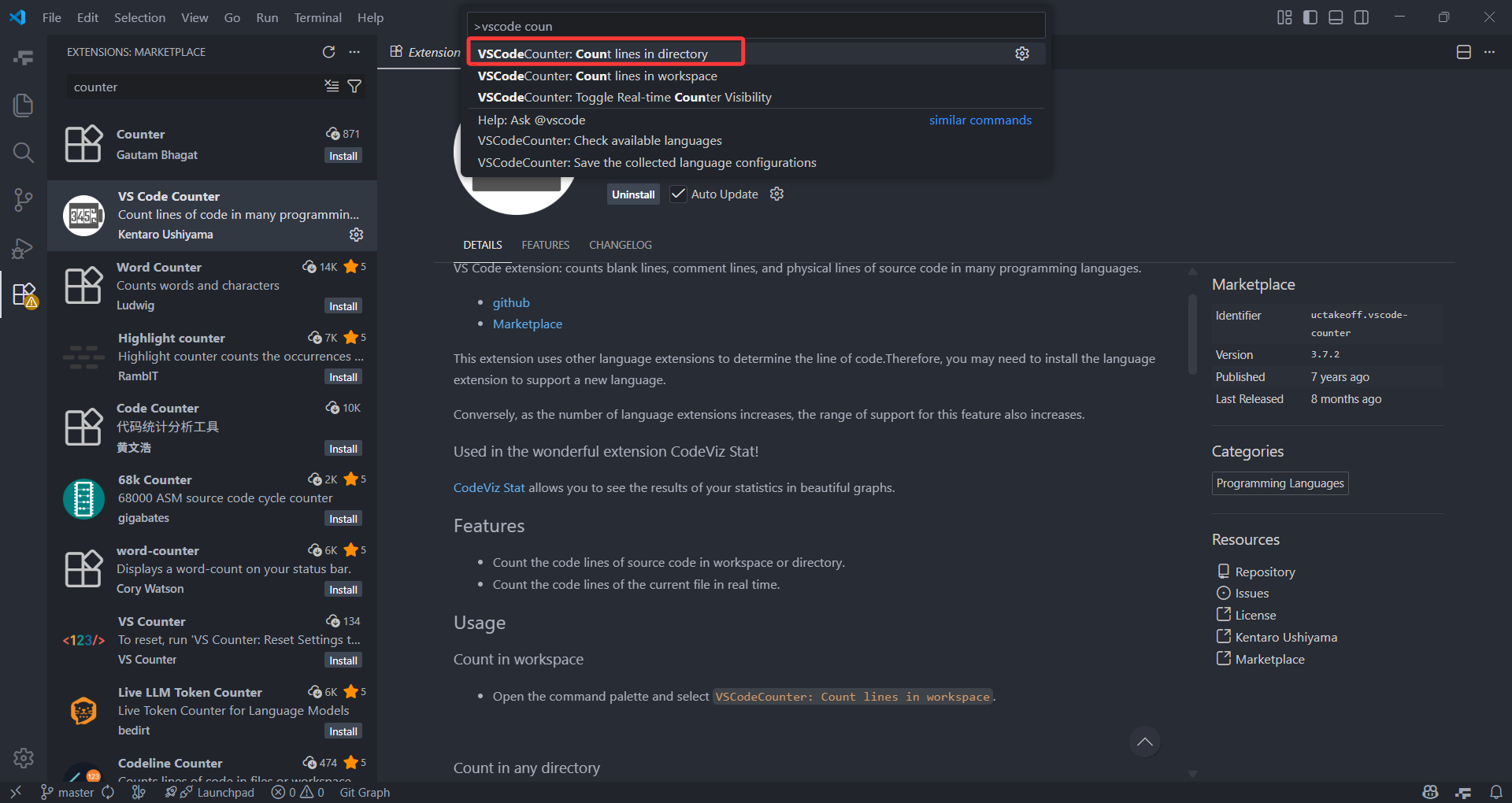Open the github link in details
Viewport: 1512px width, 803px height.
point(511,302)
